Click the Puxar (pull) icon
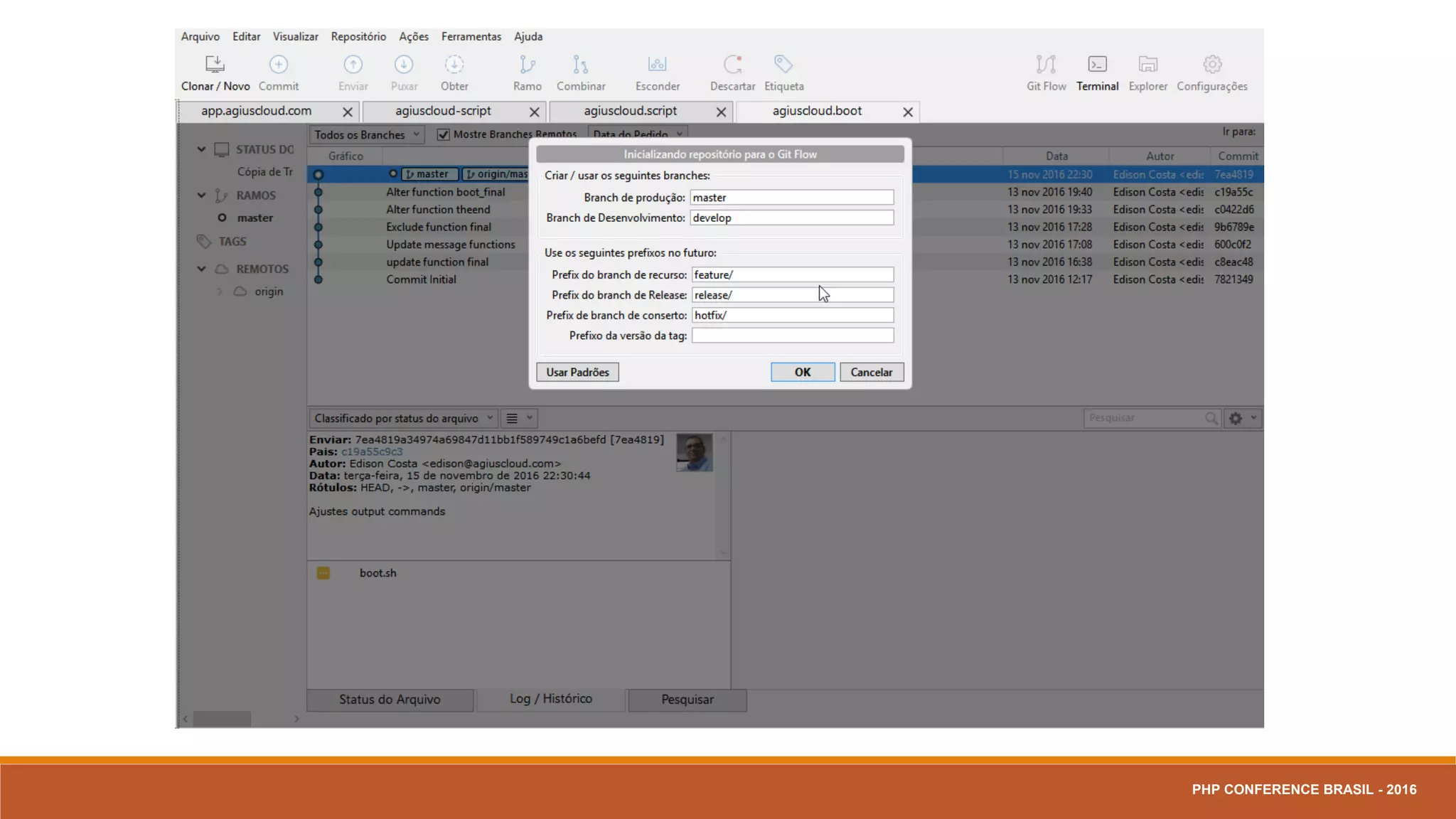The image size is (1456, 819). pyautogui.click(x=404, y=65)
